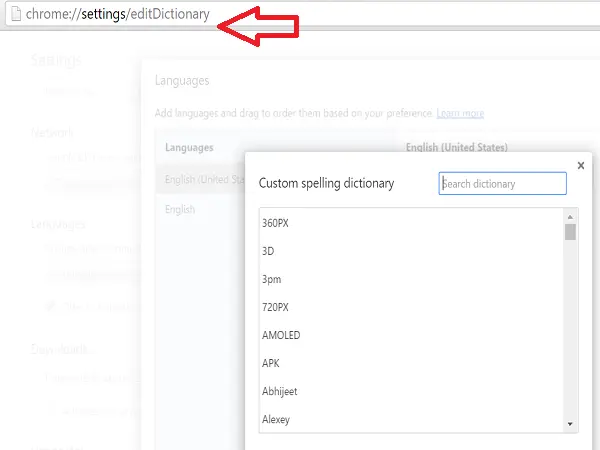Focus the Search dictionary field
Viewport: 600px width, 450px height.
point(502,184)
